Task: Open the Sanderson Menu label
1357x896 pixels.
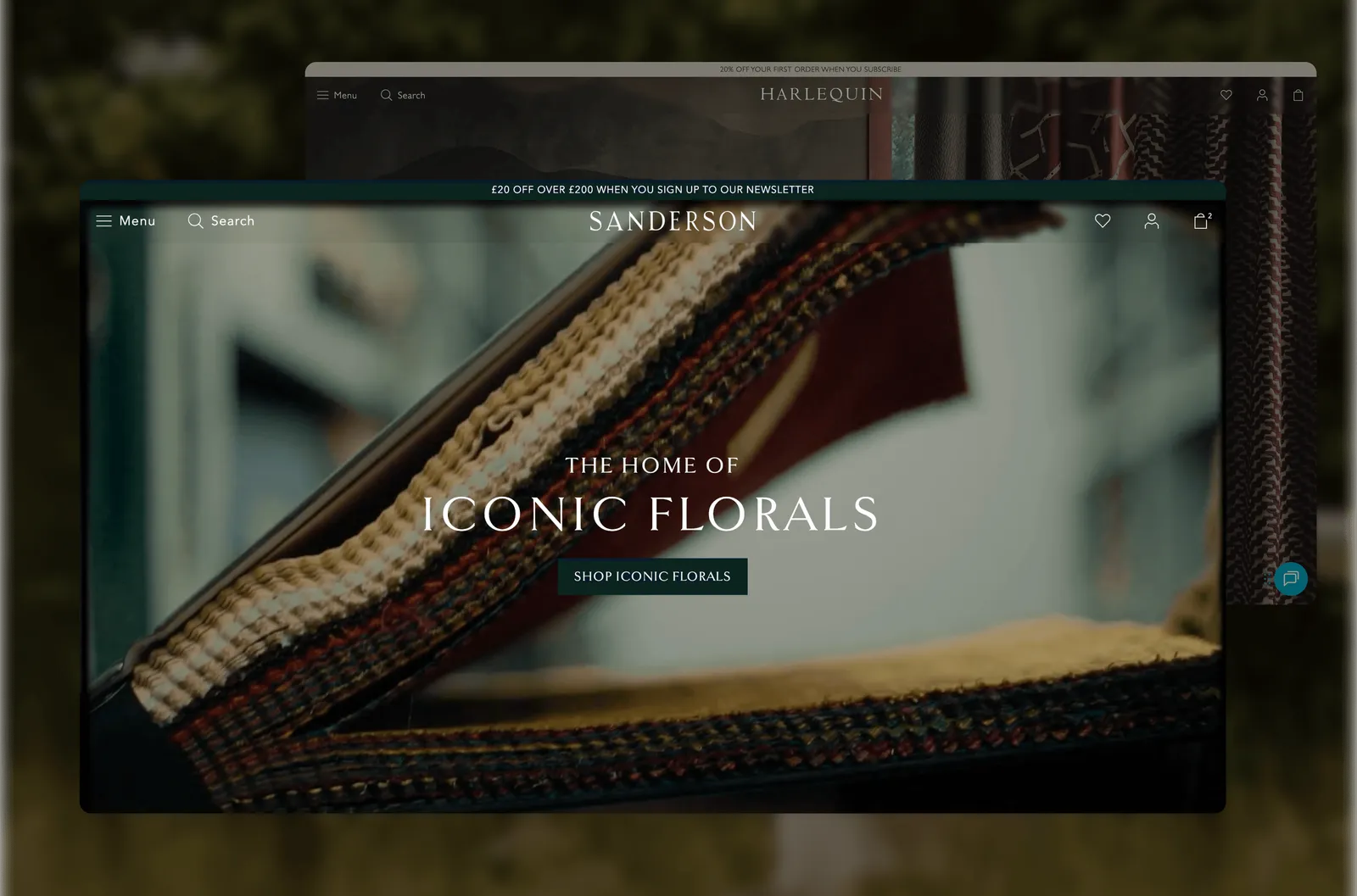Action: pos(137,221)
